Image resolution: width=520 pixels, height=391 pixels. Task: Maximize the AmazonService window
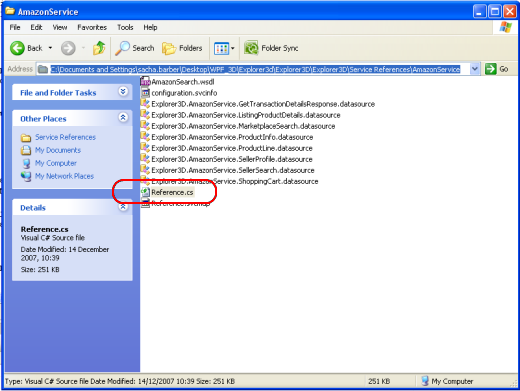[495, 12]
